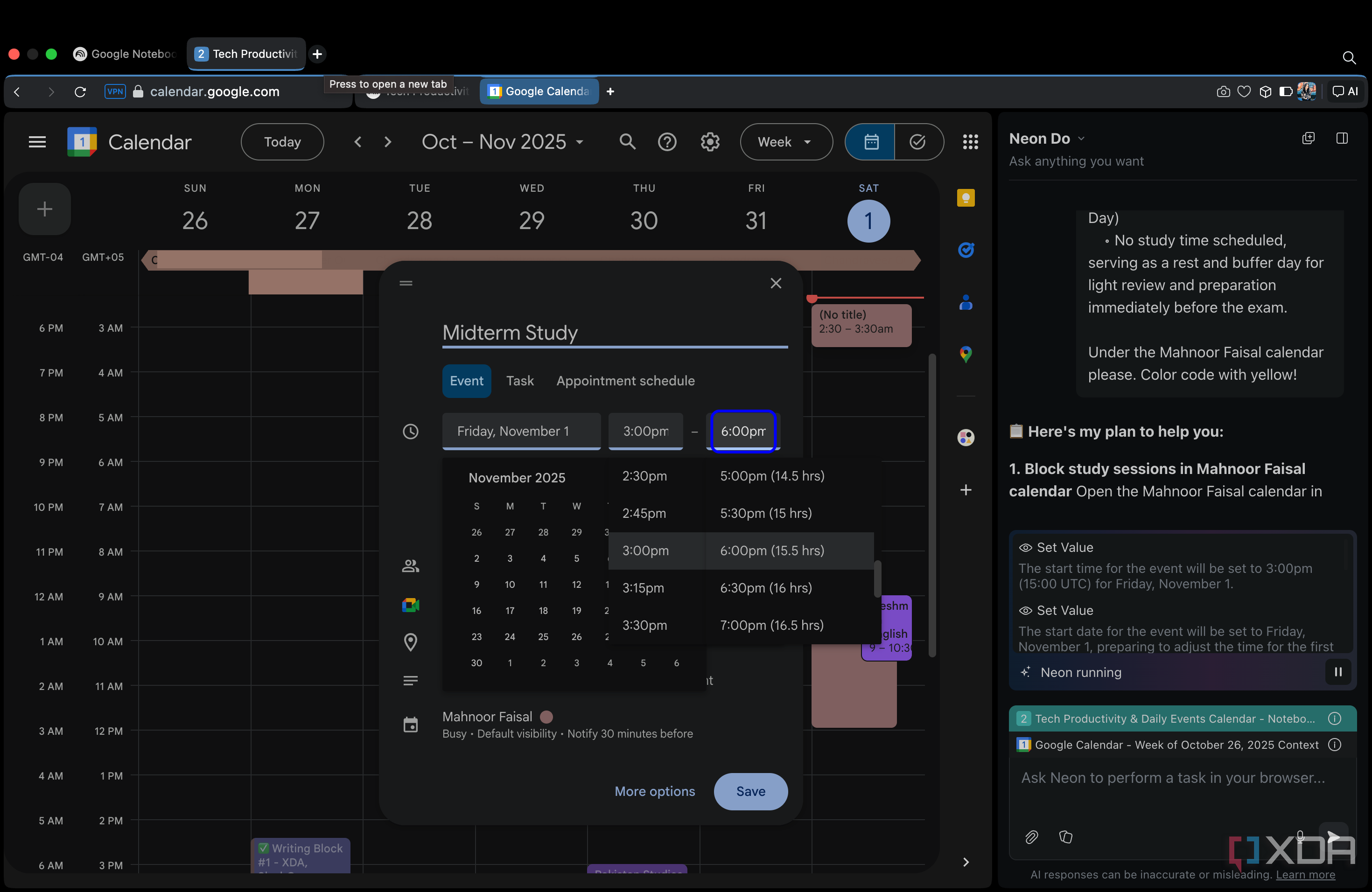Click the attach file paperclip icon
Viewport: 1372px width, 892px height.
1031,836
